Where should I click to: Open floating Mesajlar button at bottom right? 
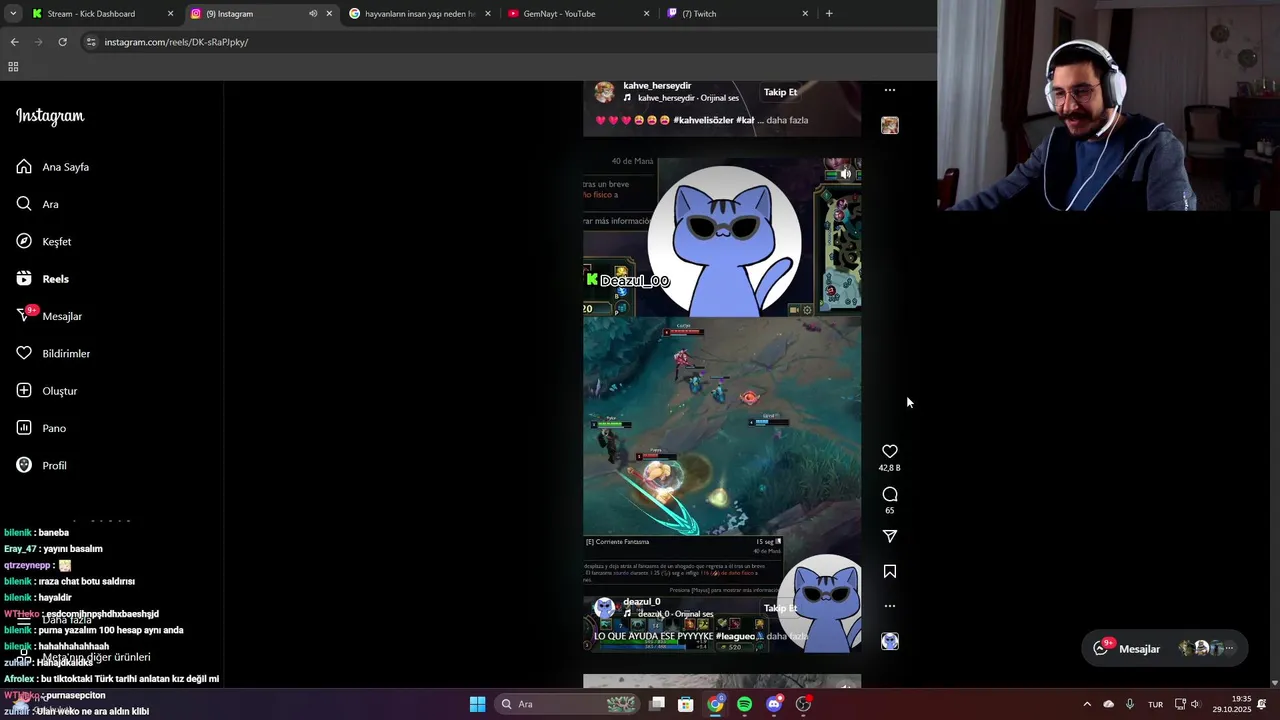(x=1165, y=648)
